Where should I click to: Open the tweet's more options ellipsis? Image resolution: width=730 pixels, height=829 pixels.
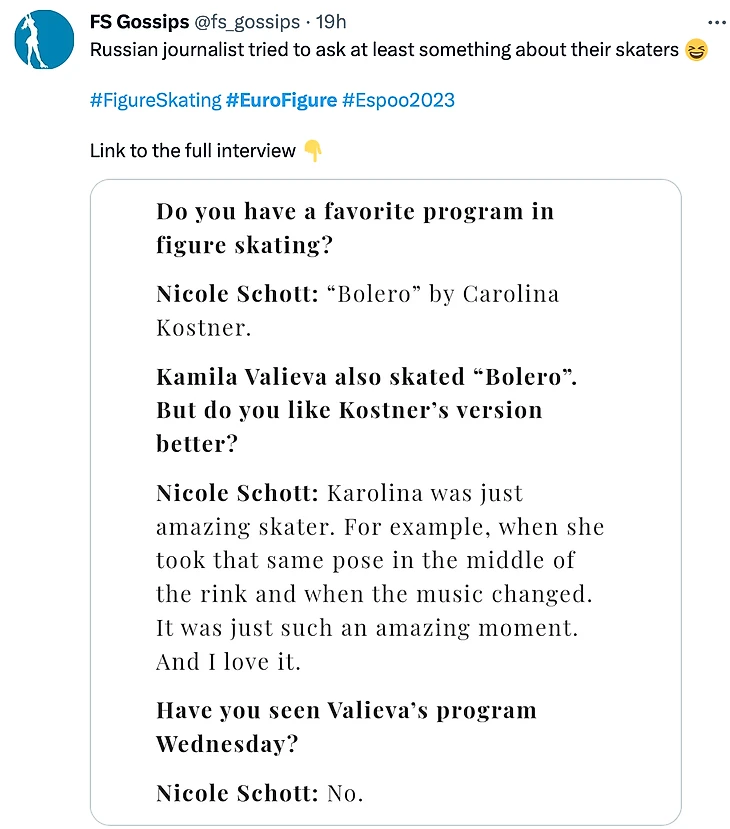click(x=717, y=21)
